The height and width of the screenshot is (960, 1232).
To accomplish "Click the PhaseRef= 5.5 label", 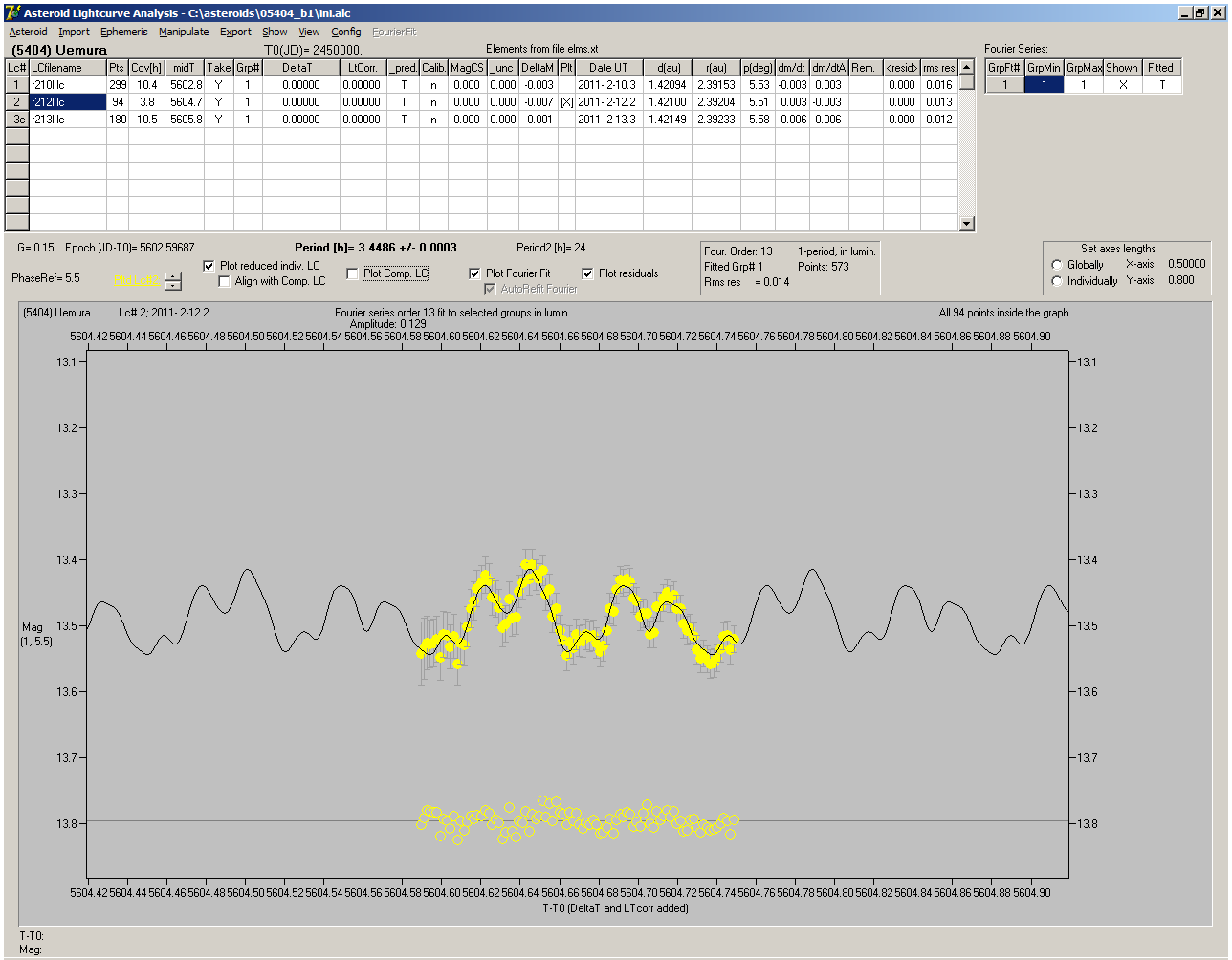I will (46, 278).
